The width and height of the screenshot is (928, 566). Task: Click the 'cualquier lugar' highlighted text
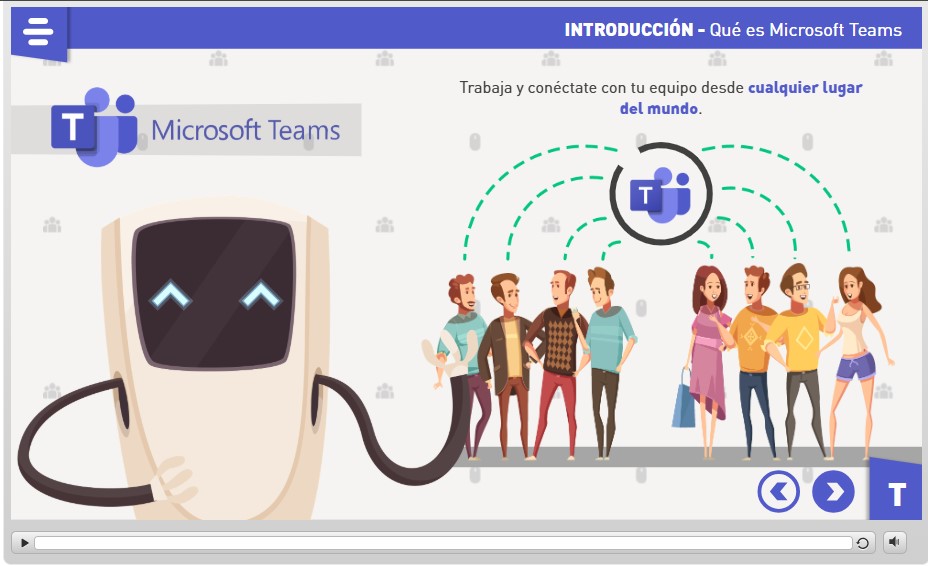click(x=804, y=88)
